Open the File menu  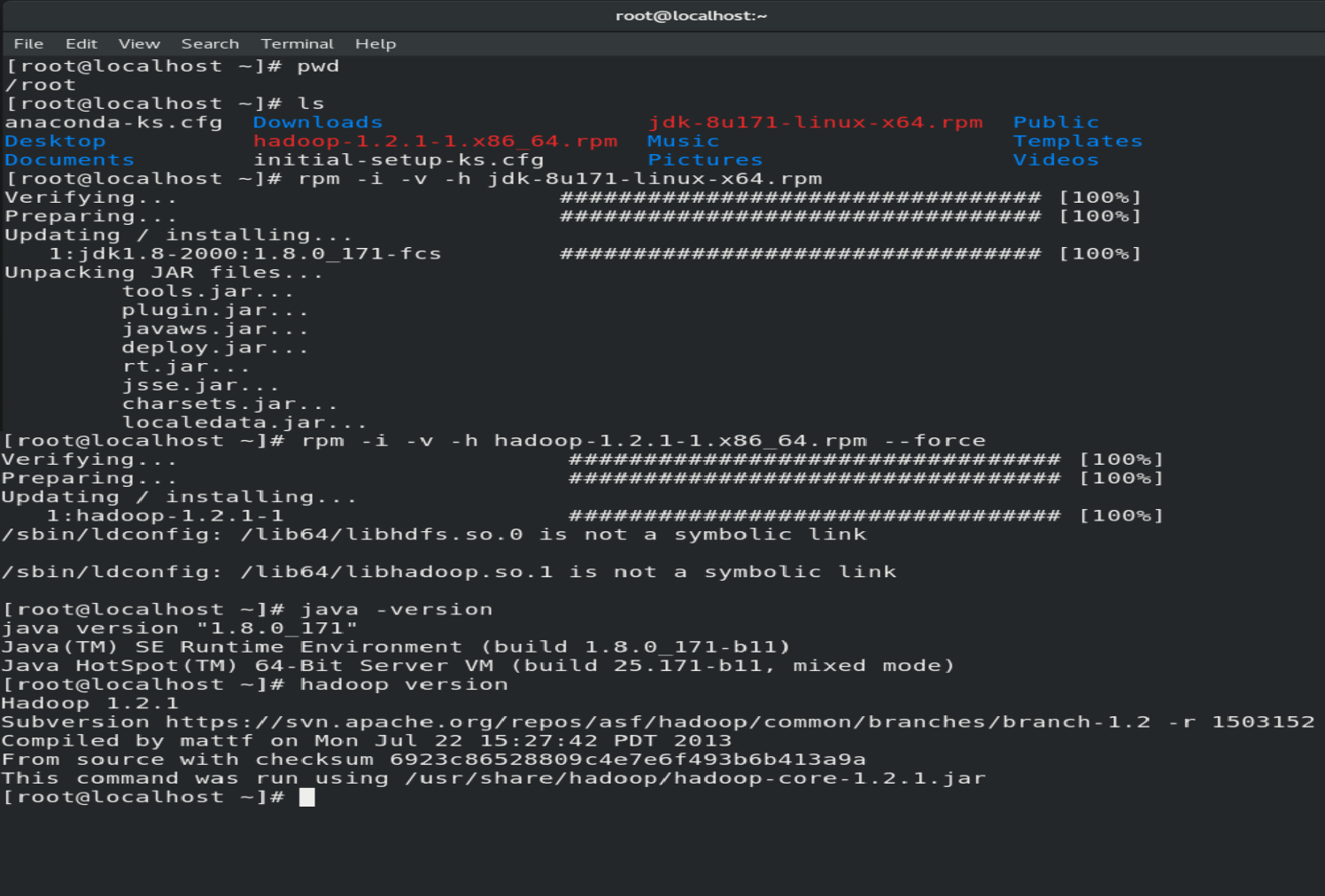(x=28, y=43)
